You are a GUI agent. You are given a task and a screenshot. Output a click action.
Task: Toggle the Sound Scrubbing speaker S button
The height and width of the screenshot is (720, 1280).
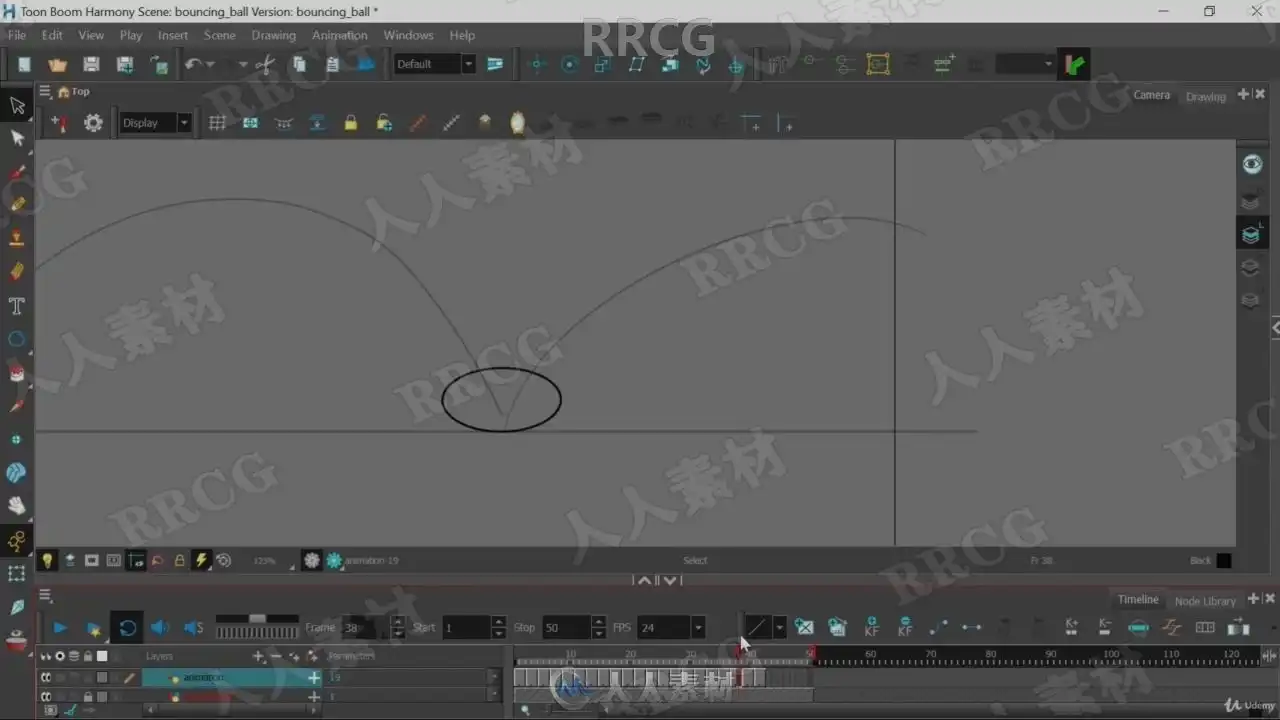tap(193, 628)
